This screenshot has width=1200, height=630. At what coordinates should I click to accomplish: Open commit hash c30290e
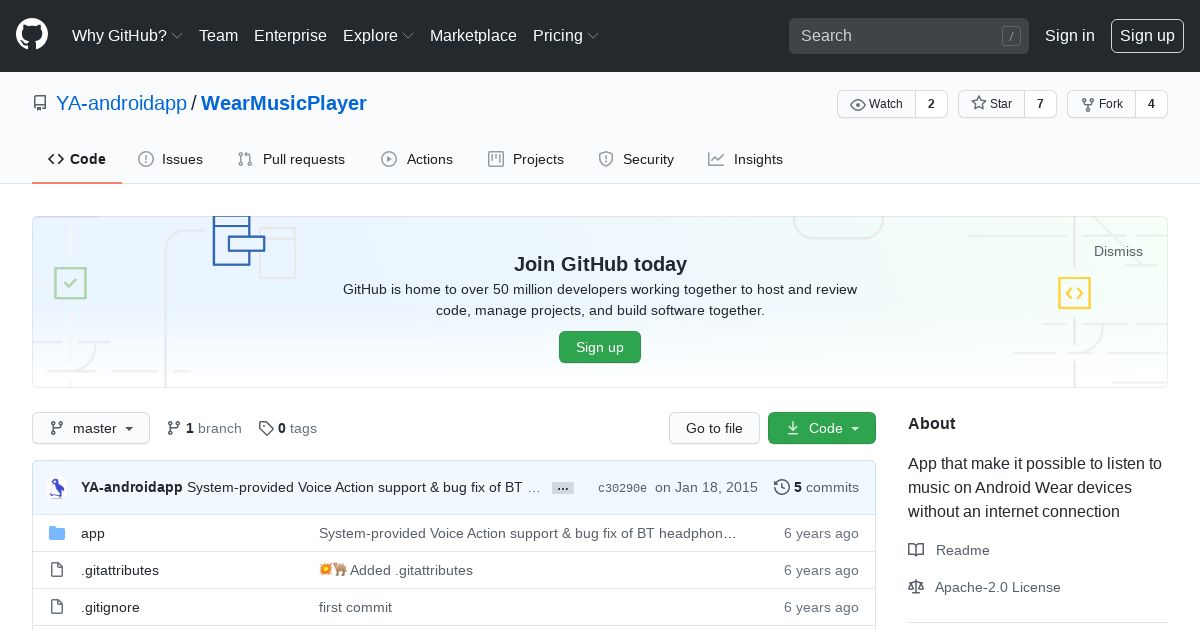pyautogui.click(x=622, y=488)
